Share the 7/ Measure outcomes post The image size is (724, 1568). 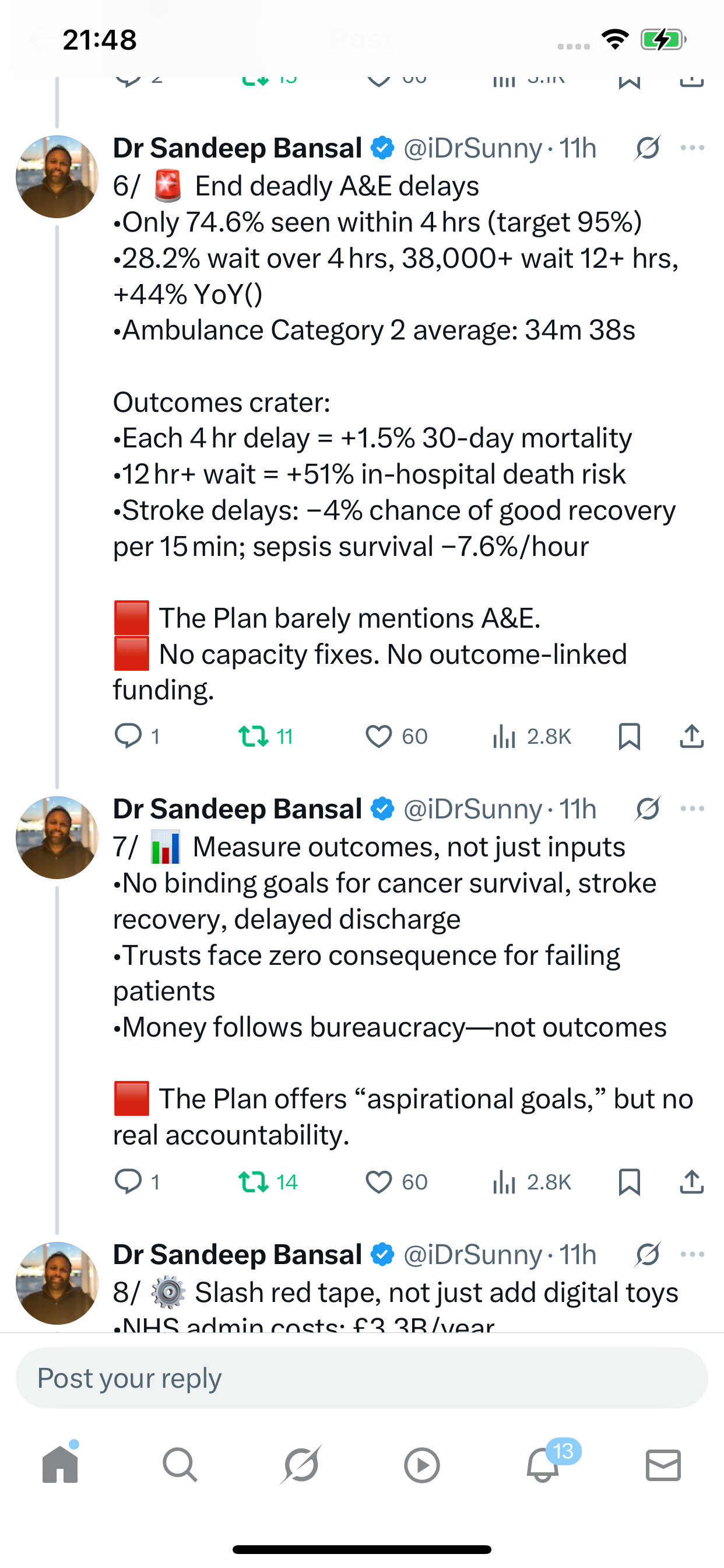(692, 1182)
